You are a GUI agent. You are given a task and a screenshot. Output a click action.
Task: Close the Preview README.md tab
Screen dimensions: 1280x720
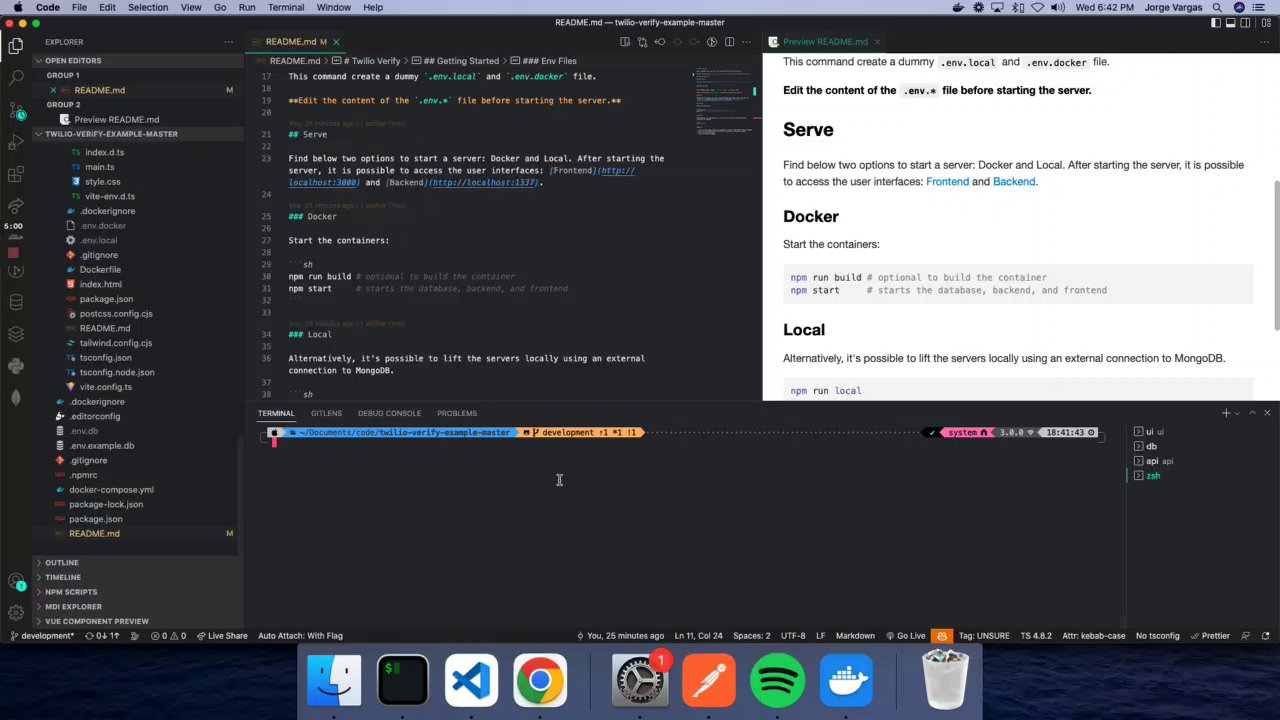876,42
